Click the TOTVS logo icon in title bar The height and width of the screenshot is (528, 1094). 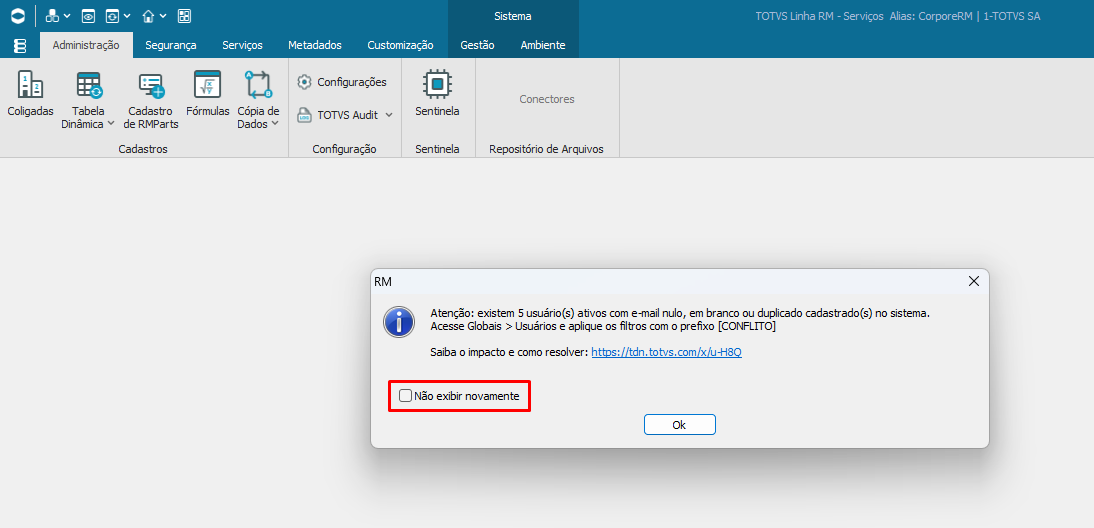tap(20, 15)
